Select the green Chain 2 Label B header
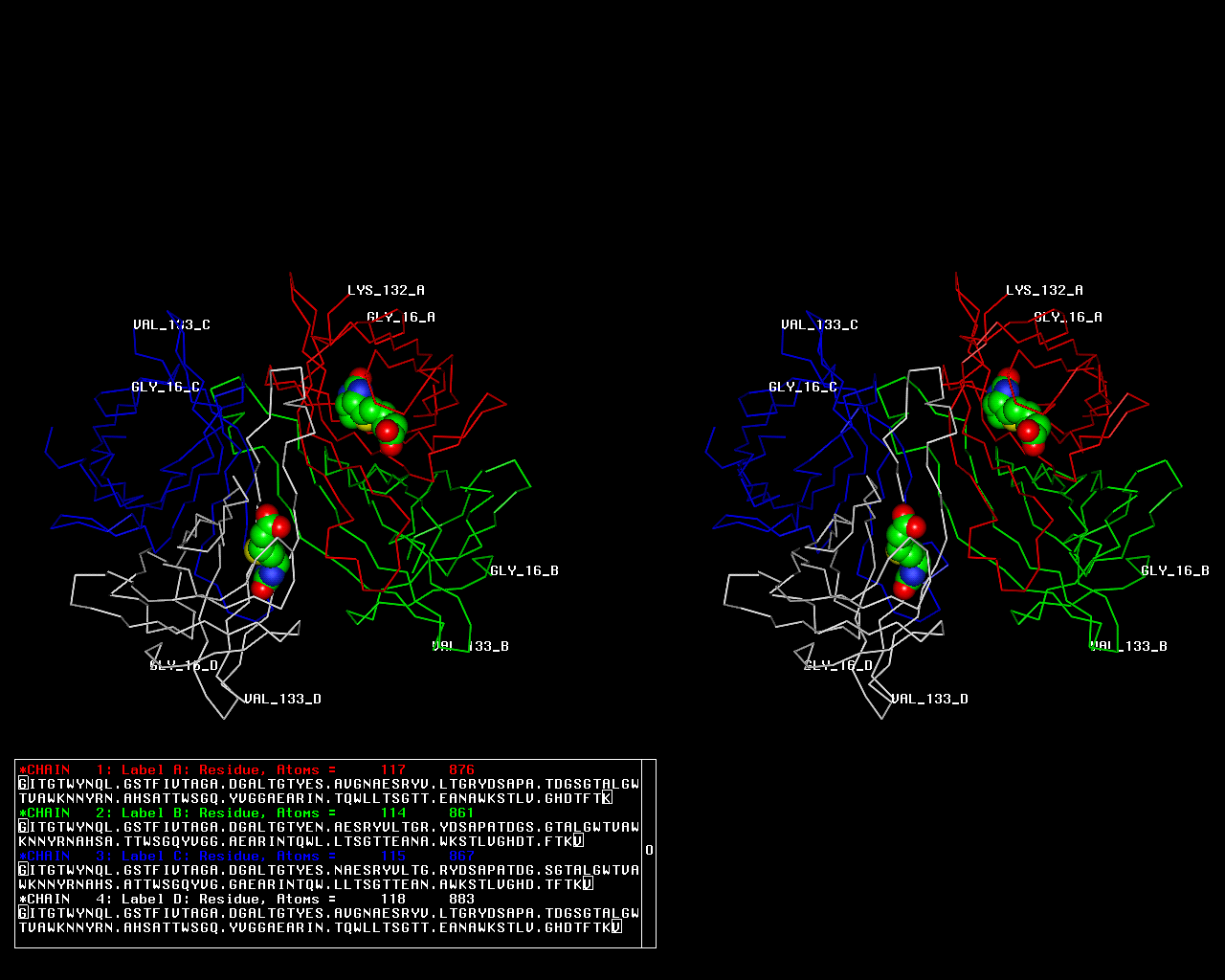1225x980 pixels. [247, 813]
